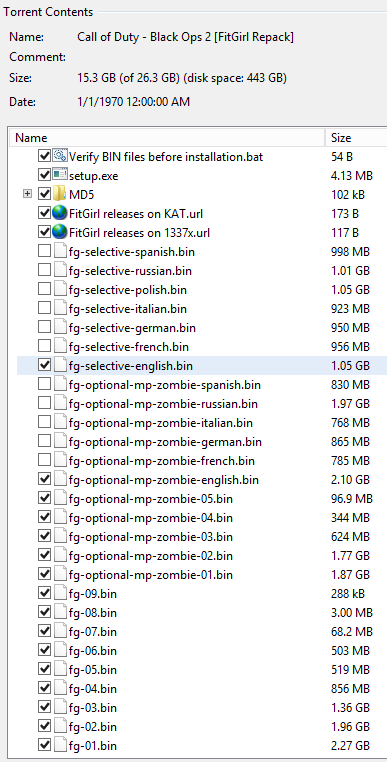Viewport: 387px width, 762px height.
Task: Select fg-optional-mp-zombie-05.bin row
Action: tap(202, 499)
